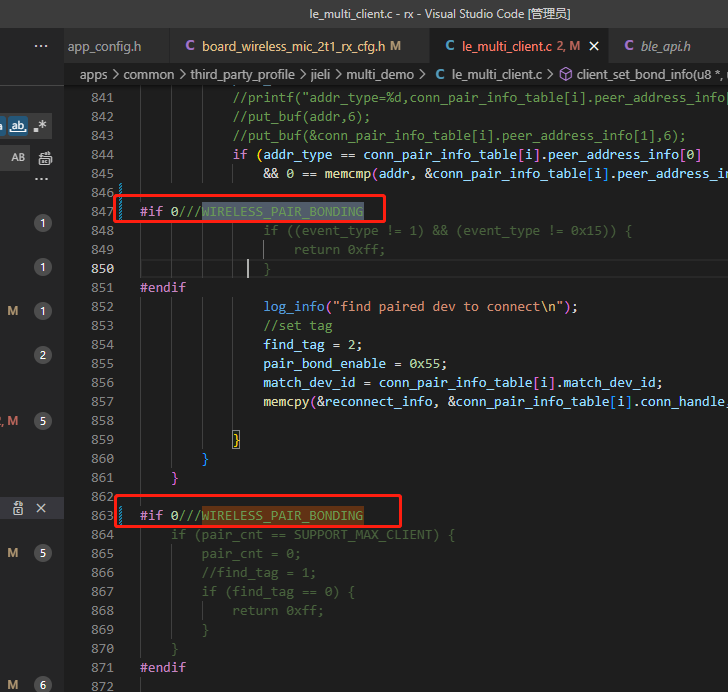Image resolution: width=728 pixels, height=692 pixels.
Task: Click the event_type condition on line 848
Action: coord(448,231)
